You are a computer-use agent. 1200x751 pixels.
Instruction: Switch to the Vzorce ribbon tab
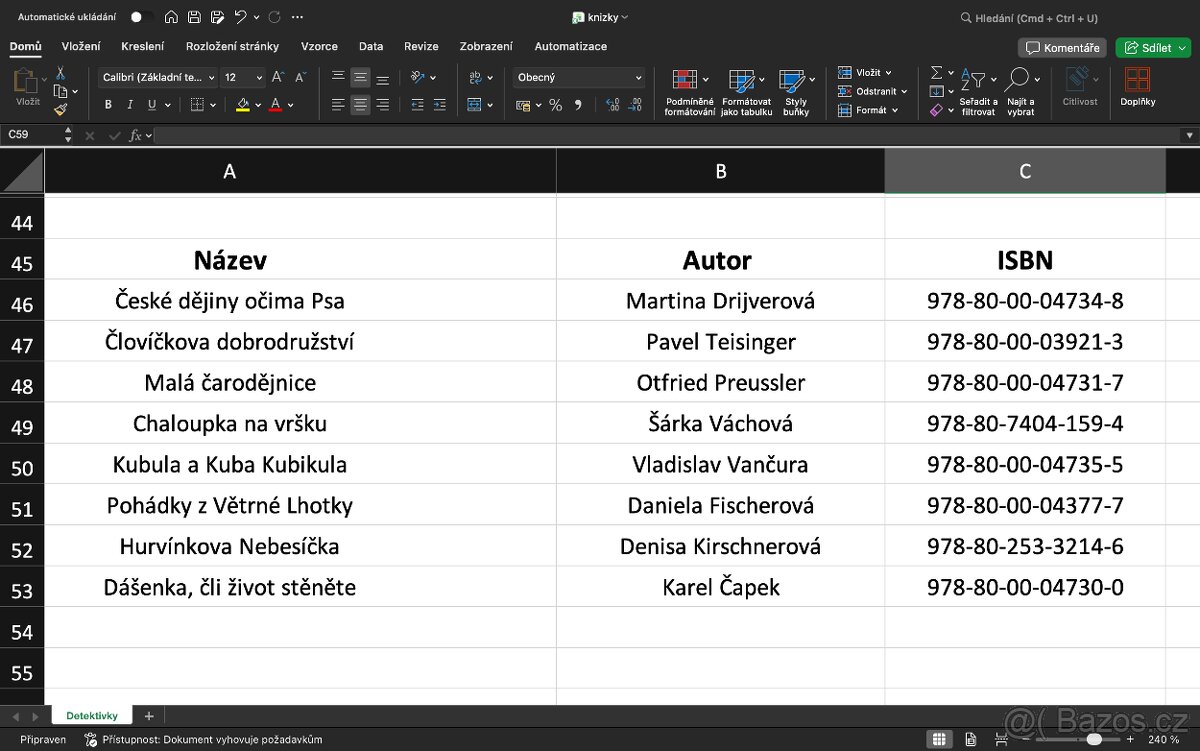pyautogui.click(x=319, y=46)
